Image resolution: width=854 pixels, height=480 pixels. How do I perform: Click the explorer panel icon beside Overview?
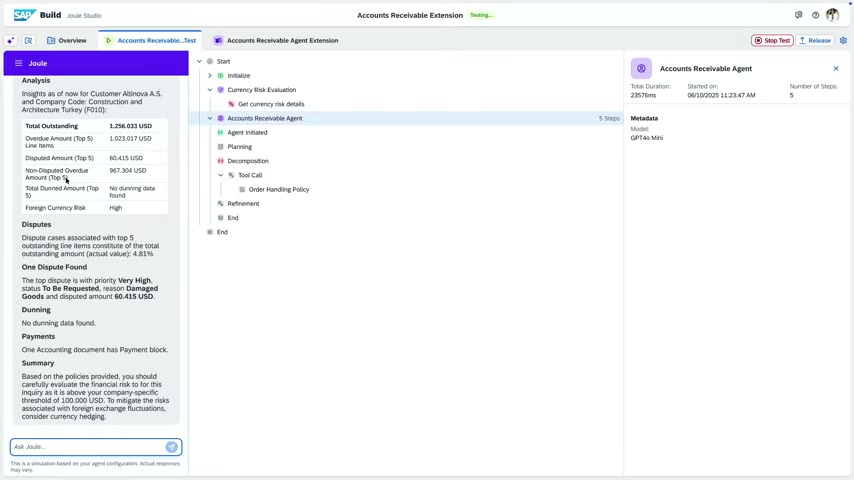tap(28, 40)
